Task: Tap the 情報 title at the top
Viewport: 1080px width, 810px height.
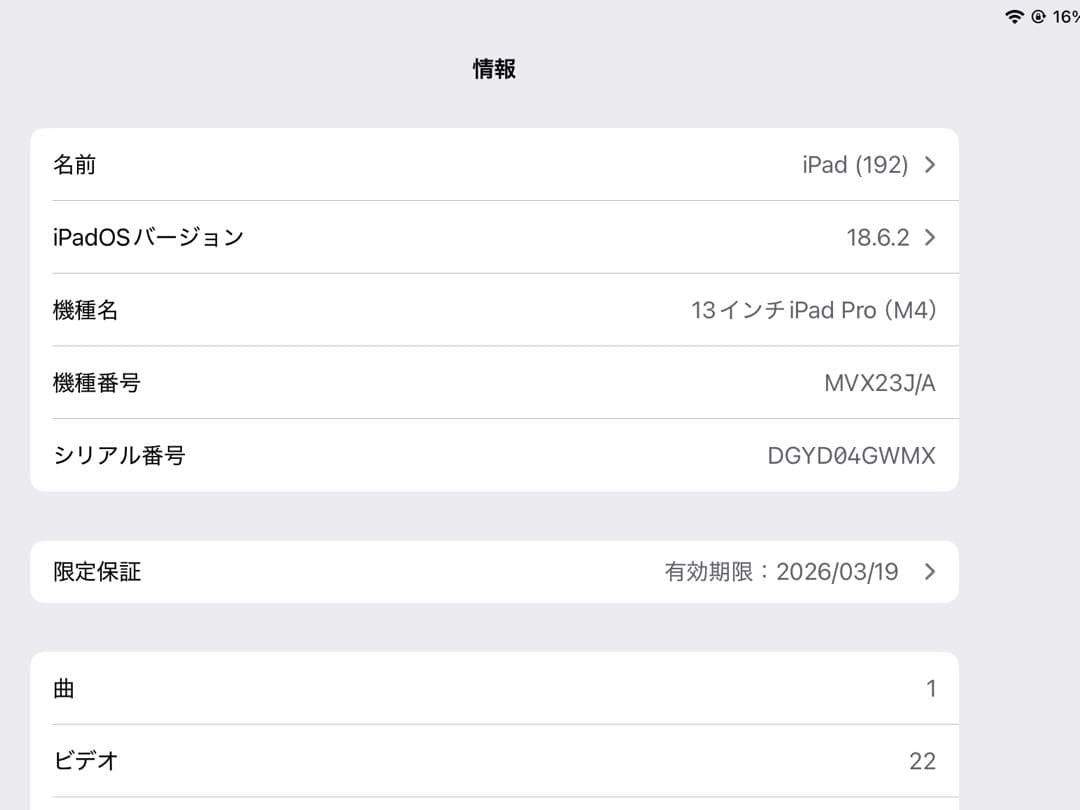Action: coord(496,69)
